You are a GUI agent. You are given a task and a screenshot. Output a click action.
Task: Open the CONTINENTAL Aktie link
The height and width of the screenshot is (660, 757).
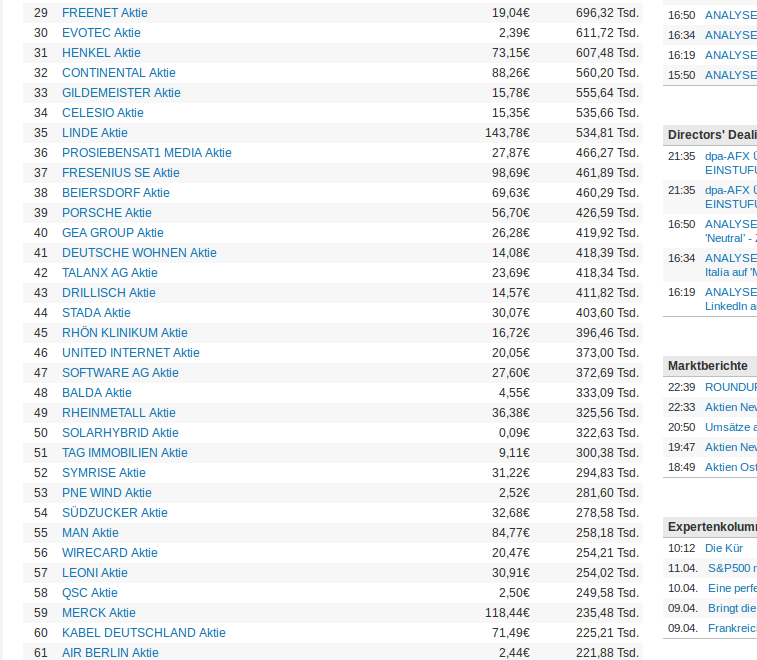(119, 73)
